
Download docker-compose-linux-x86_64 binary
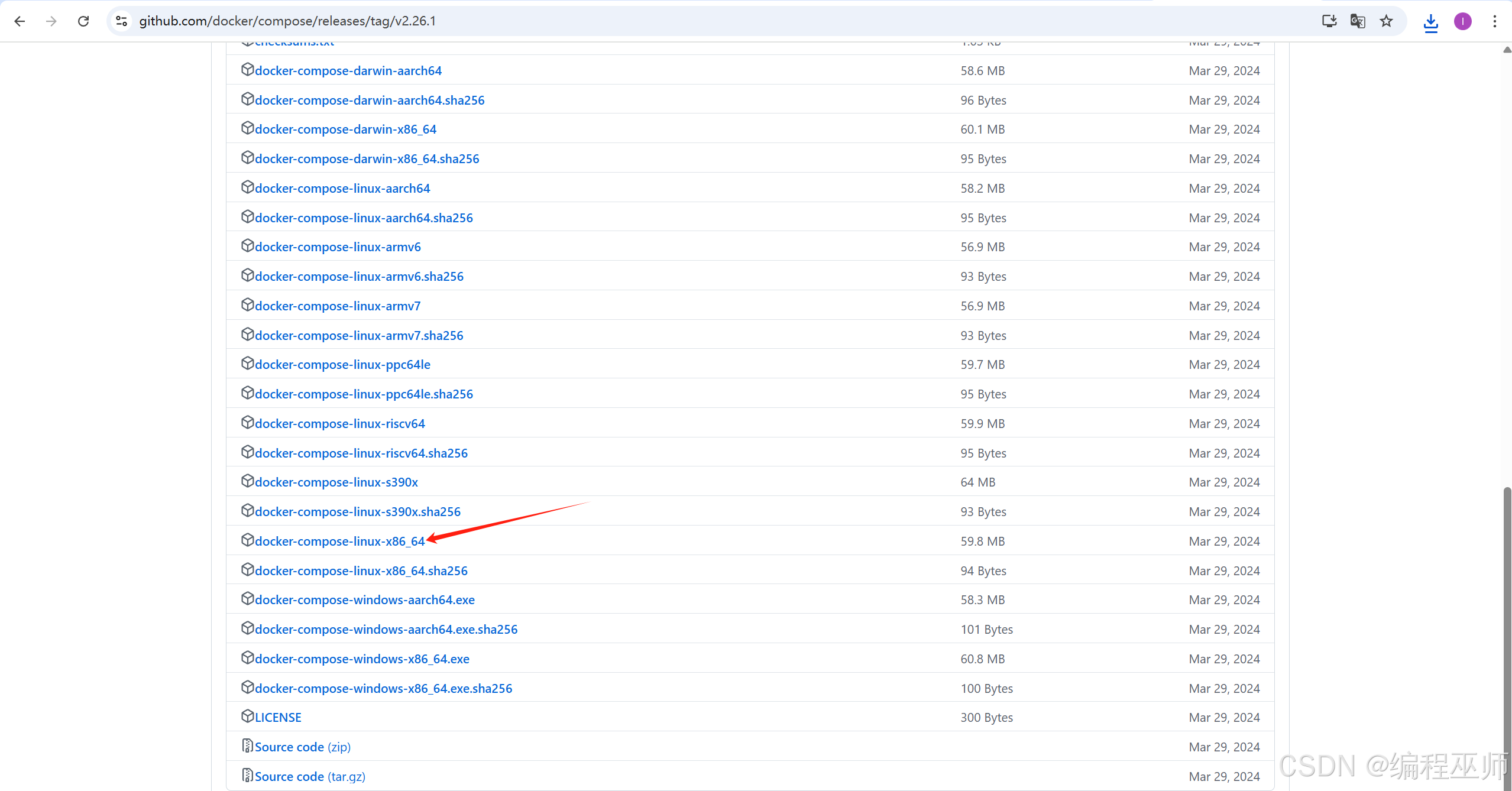pos(340,542)
